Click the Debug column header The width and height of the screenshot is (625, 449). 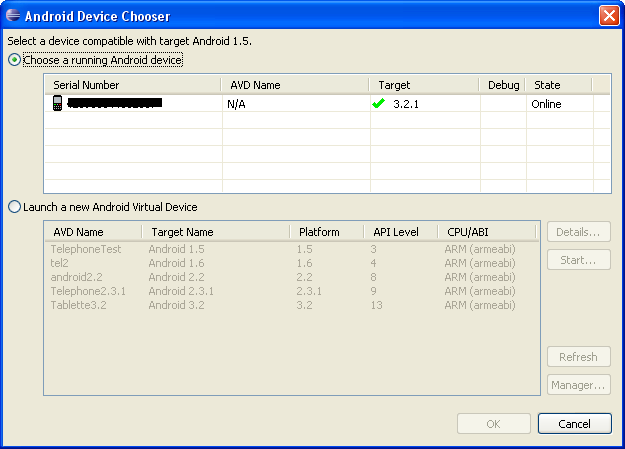click(502, 85)
